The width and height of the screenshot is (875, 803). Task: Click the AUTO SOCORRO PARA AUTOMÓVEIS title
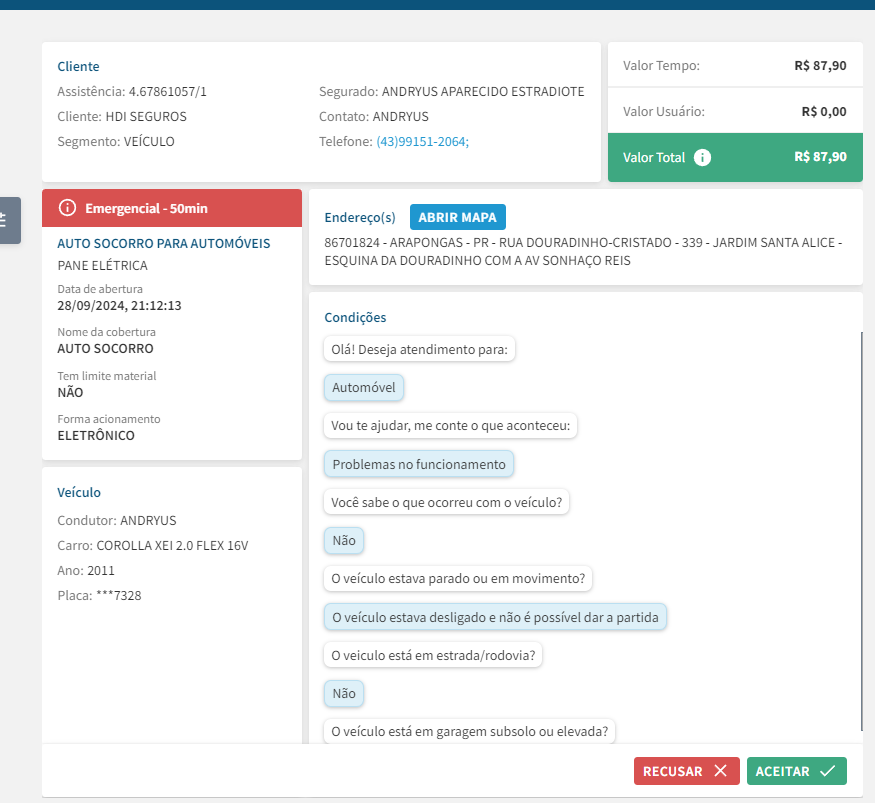164,243
